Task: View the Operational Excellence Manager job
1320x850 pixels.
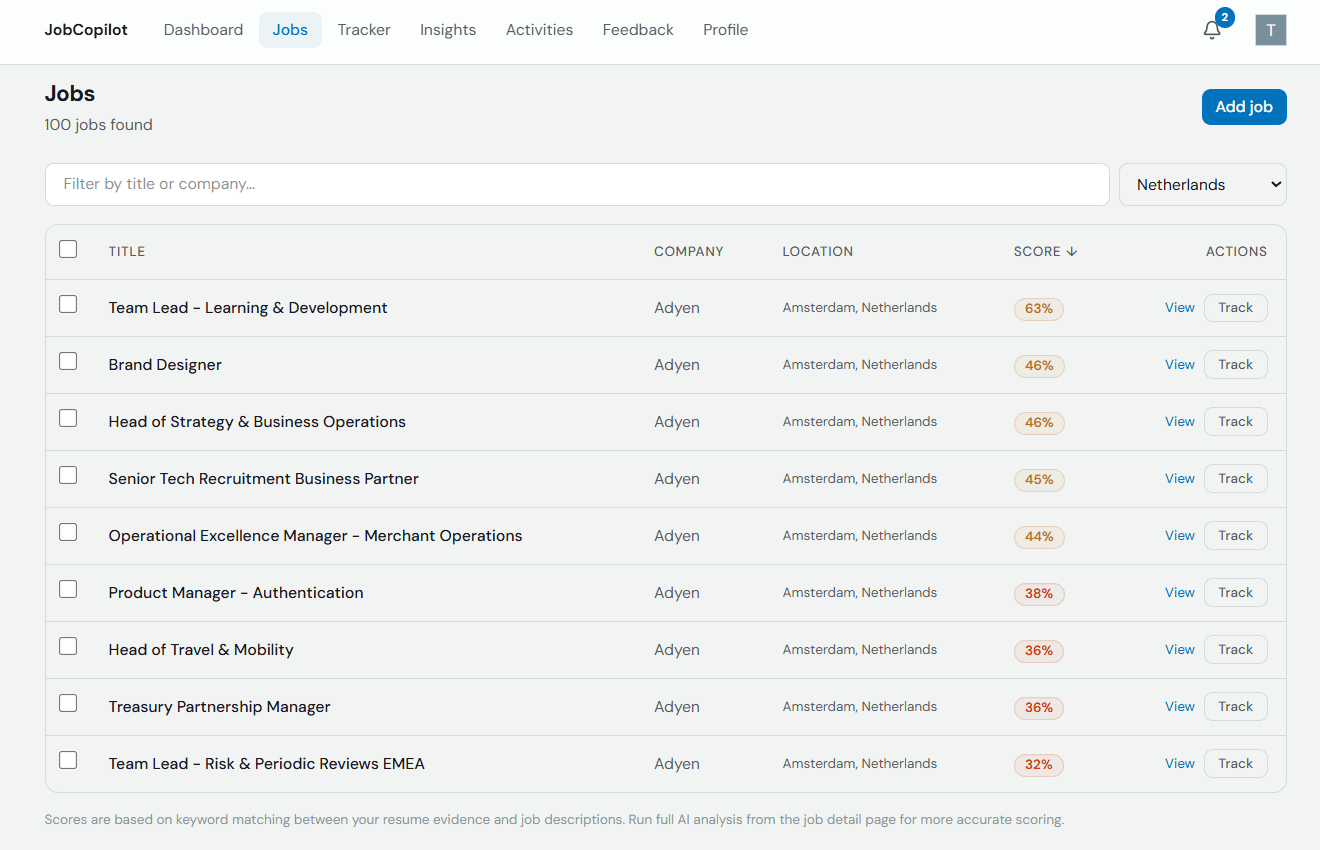Action: [1179, 536]
